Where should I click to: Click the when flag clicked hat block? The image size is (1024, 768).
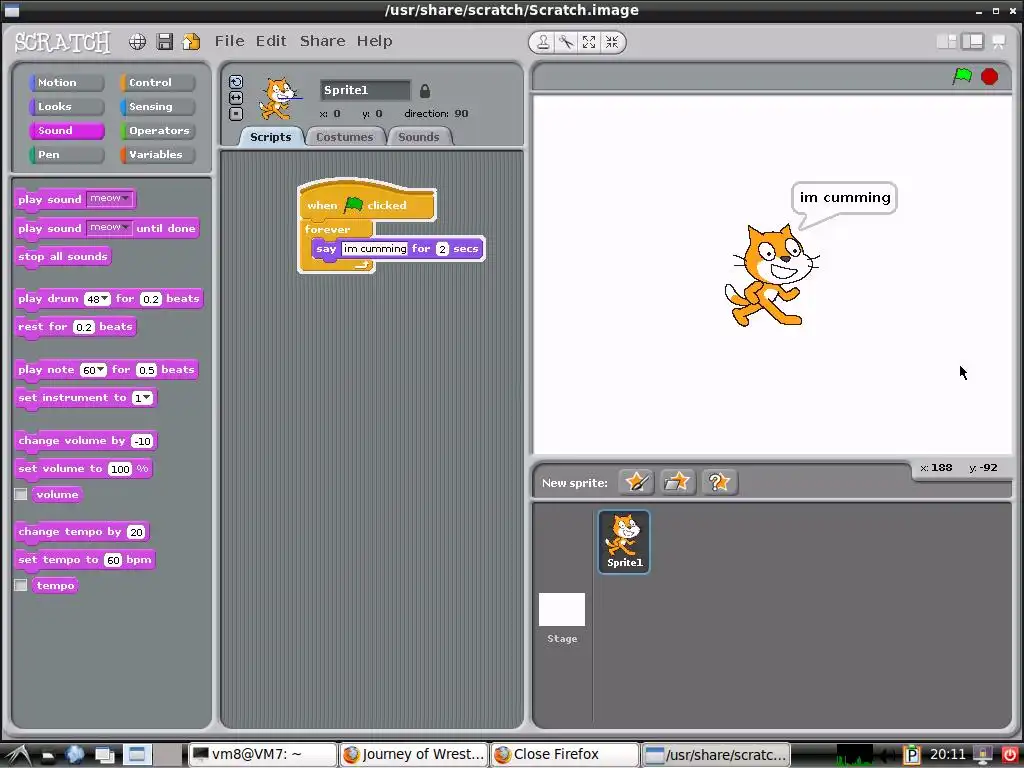pyautogui.click(x=366, y=202)
